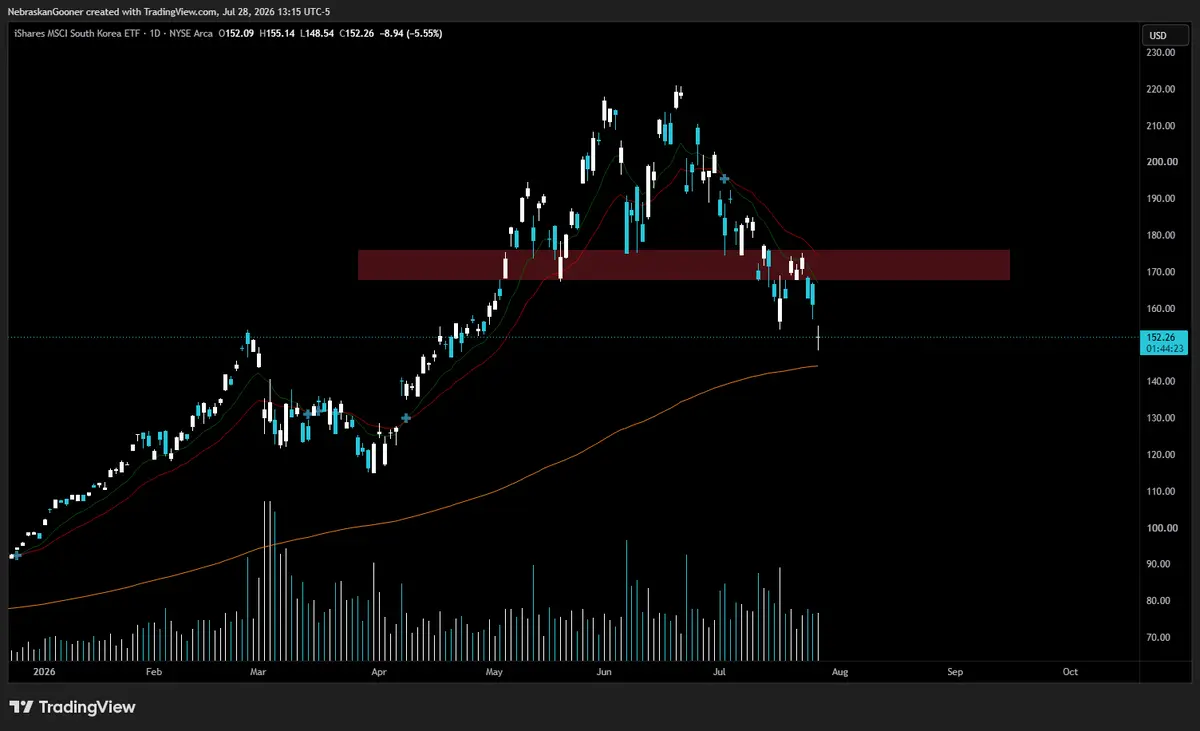Click the 200.00 price axis label
The height and width of the screenshot is (731, 1200).
click(x=1160, y=162)
